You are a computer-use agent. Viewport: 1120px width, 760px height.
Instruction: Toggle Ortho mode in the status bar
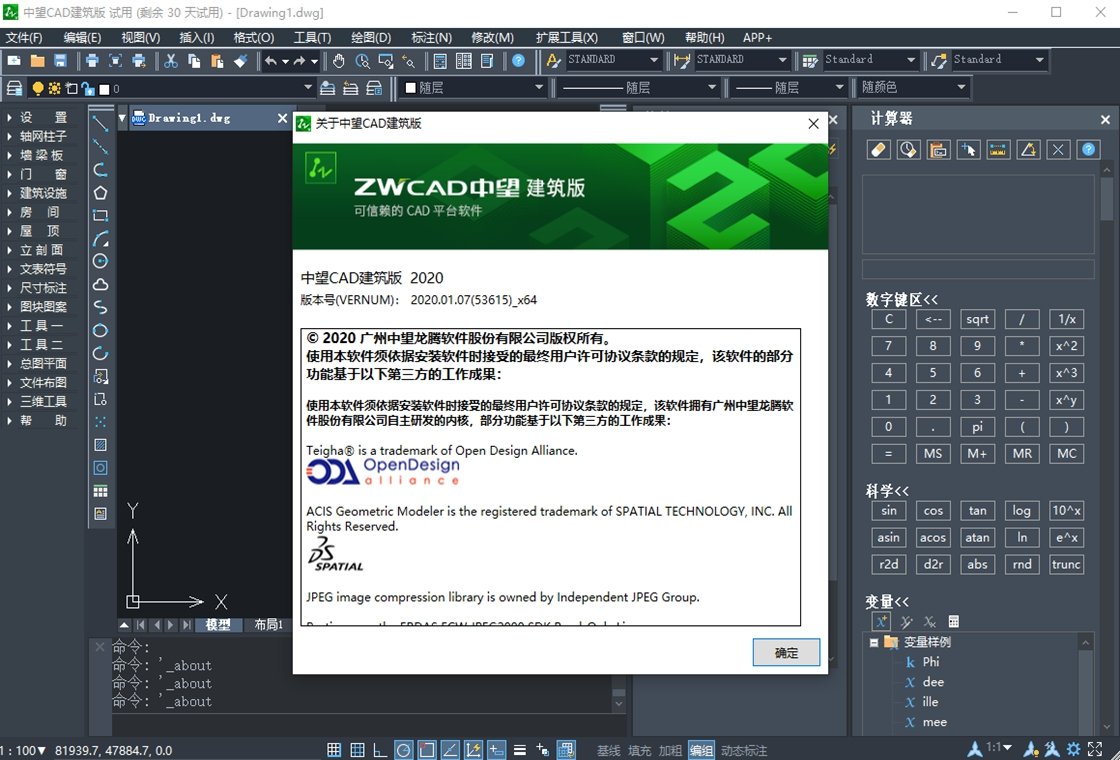coord(380,750)
